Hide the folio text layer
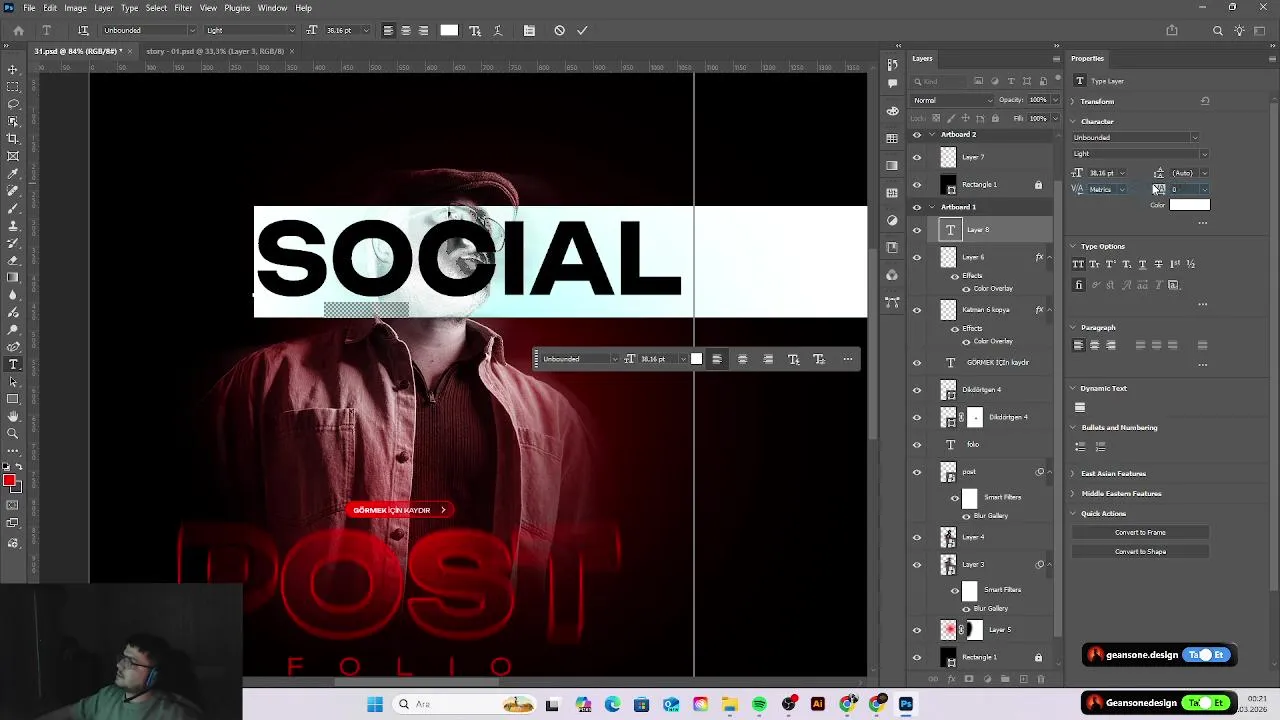The width and height of the screenshot is (1280, 720). (917, 445)
